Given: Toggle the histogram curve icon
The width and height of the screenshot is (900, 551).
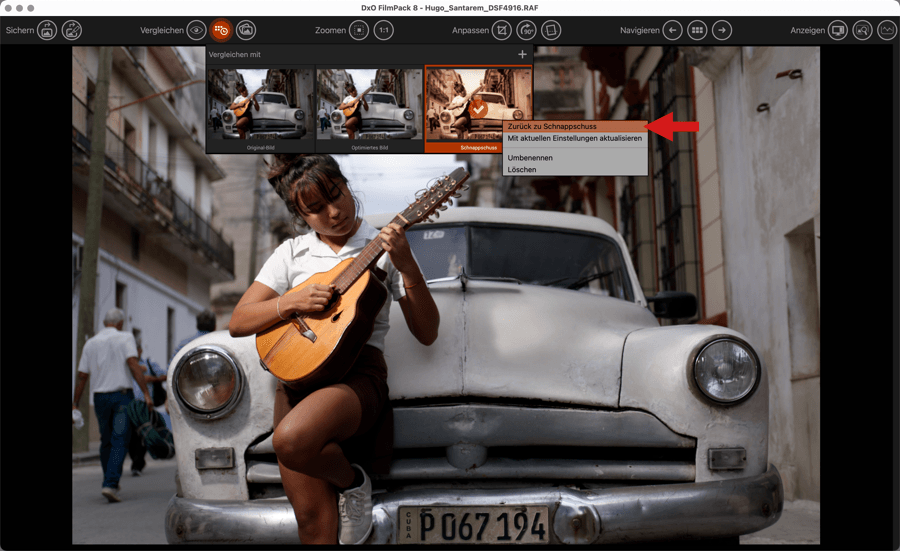Looking at the screenshot, I should tap(886, 30).
